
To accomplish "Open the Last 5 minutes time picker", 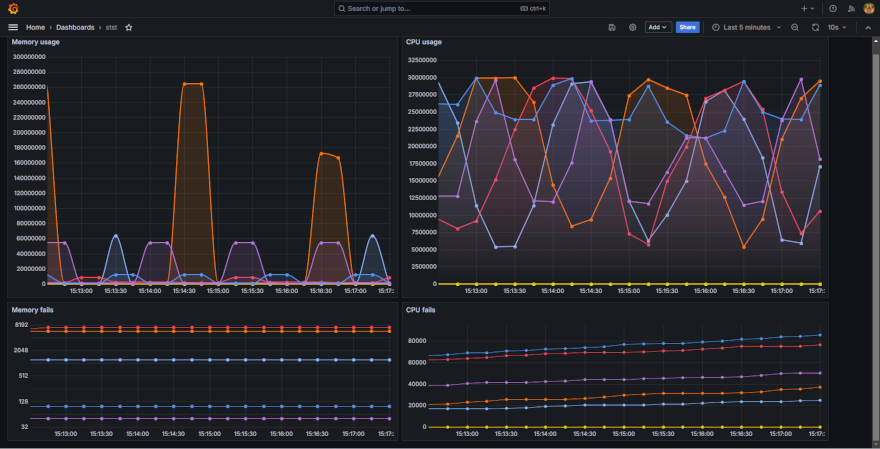I will (746, 27).
